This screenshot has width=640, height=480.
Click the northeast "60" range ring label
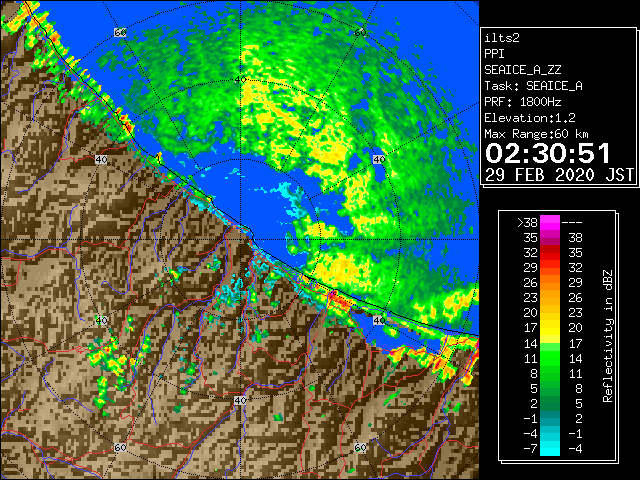tap(360, 32)
